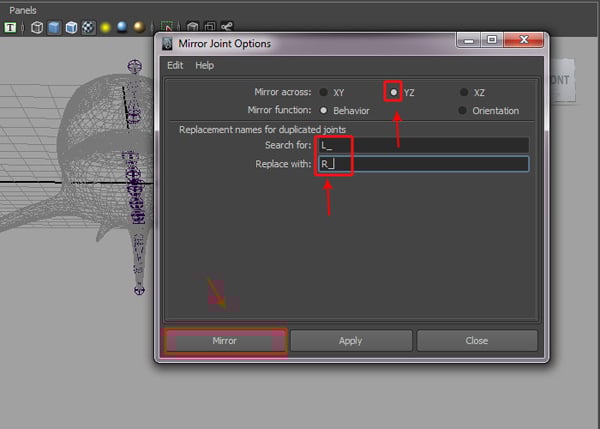The image size is (600, 429).
Task: Click the Replace with text field
Action: [422, 164]
